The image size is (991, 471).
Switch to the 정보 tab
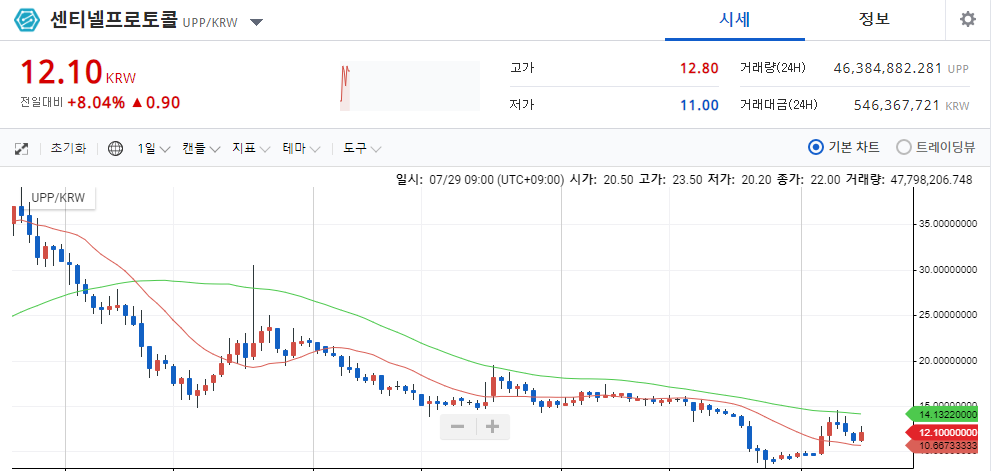click(x=874, y=20)
